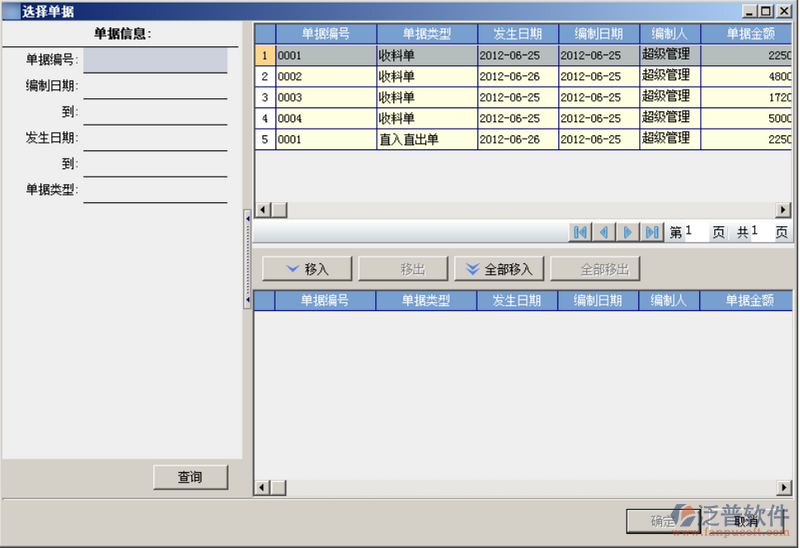Sort top table by 发生日期 header
800x548 pixels.
[517, 34]
